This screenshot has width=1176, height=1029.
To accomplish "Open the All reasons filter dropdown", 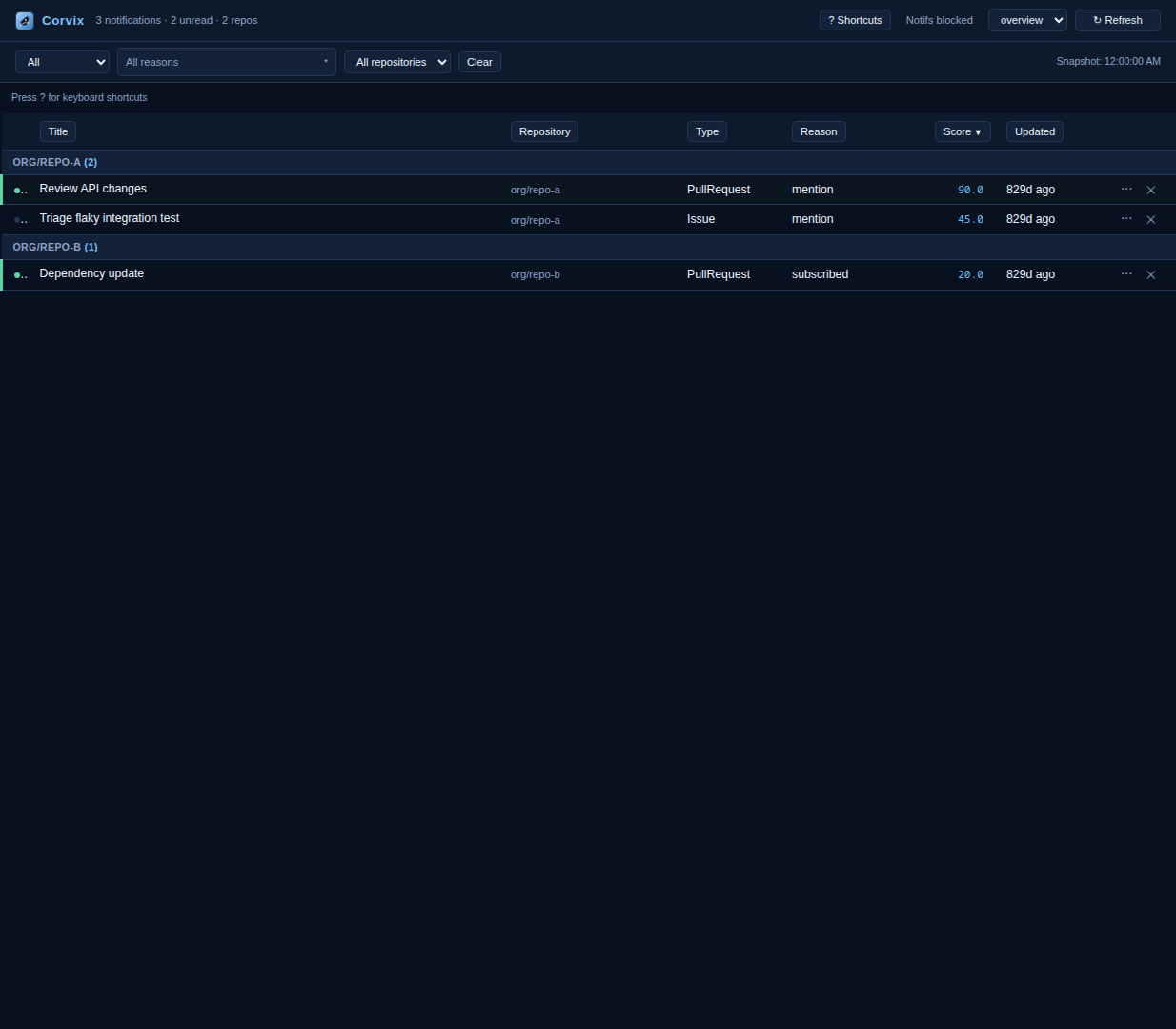I will point(227,62).
